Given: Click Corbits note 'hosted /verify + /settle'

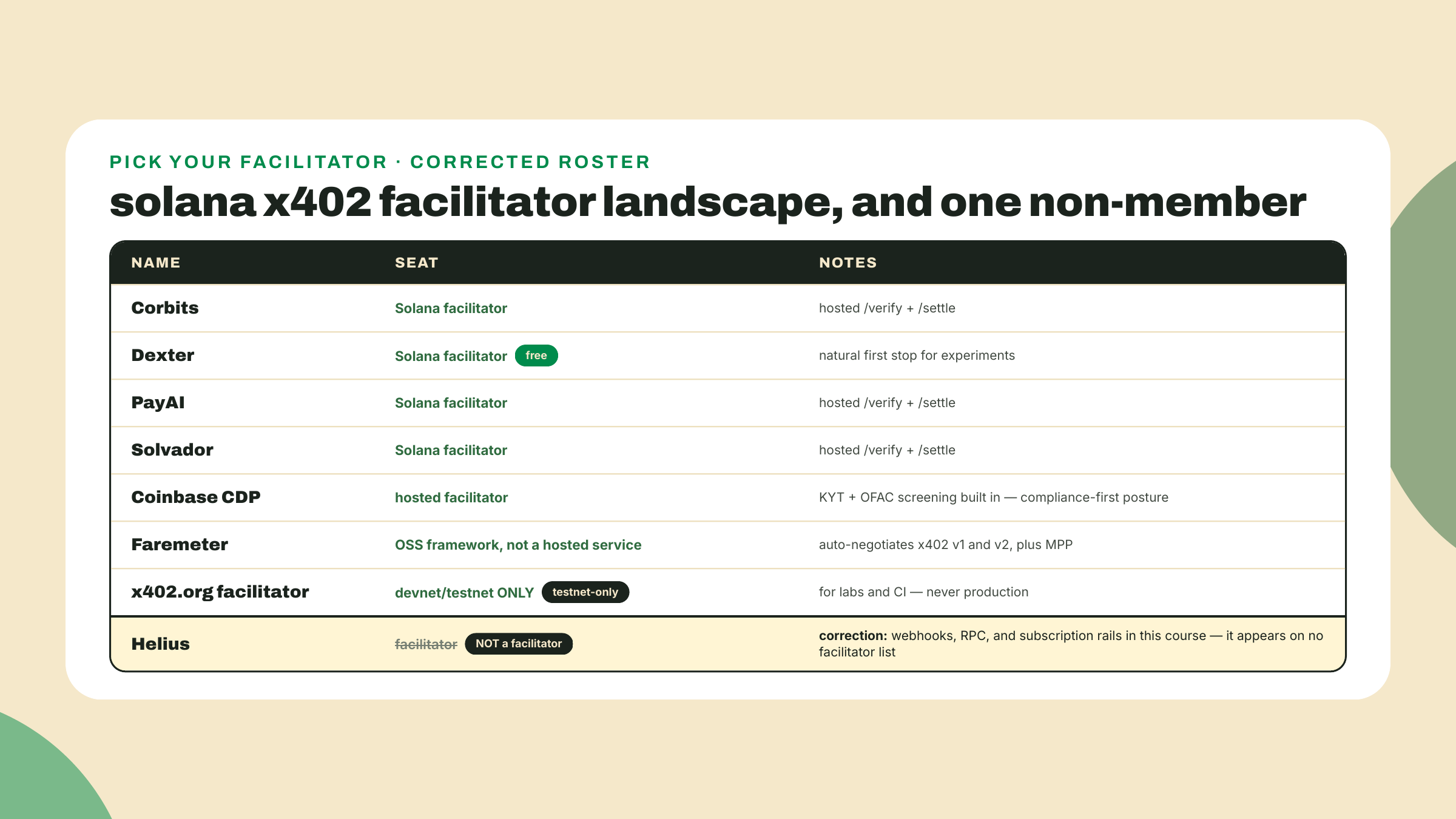Looking at the screenshot, I should 887,308.
